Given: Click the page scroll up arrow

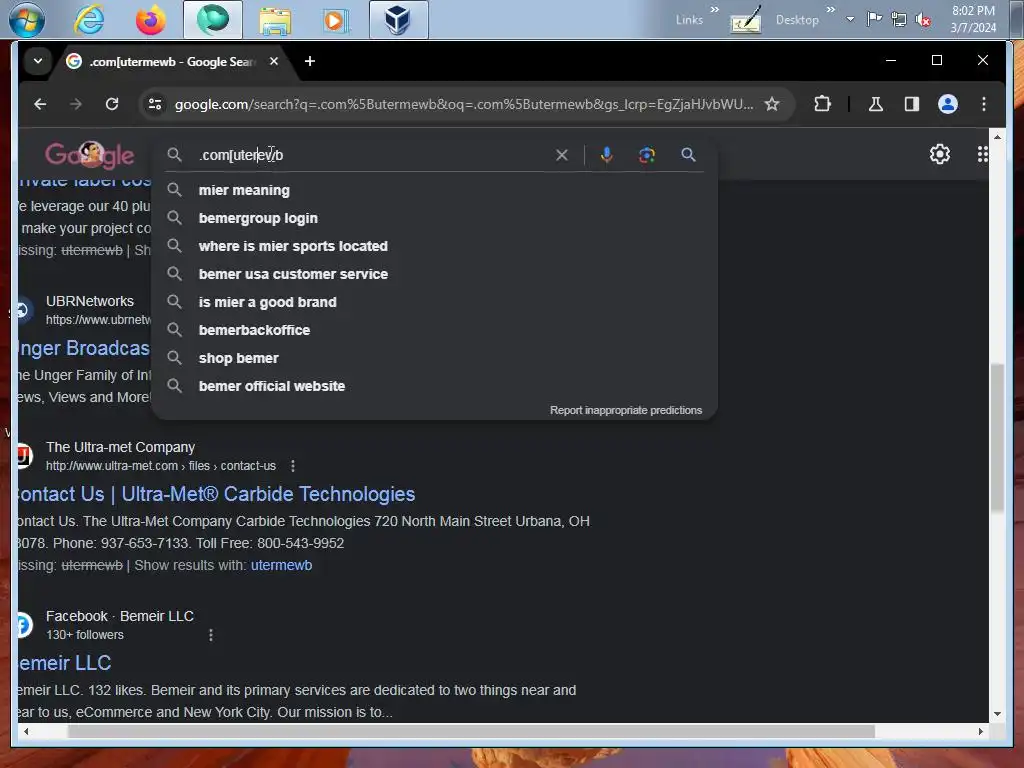Looking at the screenshot, I should point(997,137).
